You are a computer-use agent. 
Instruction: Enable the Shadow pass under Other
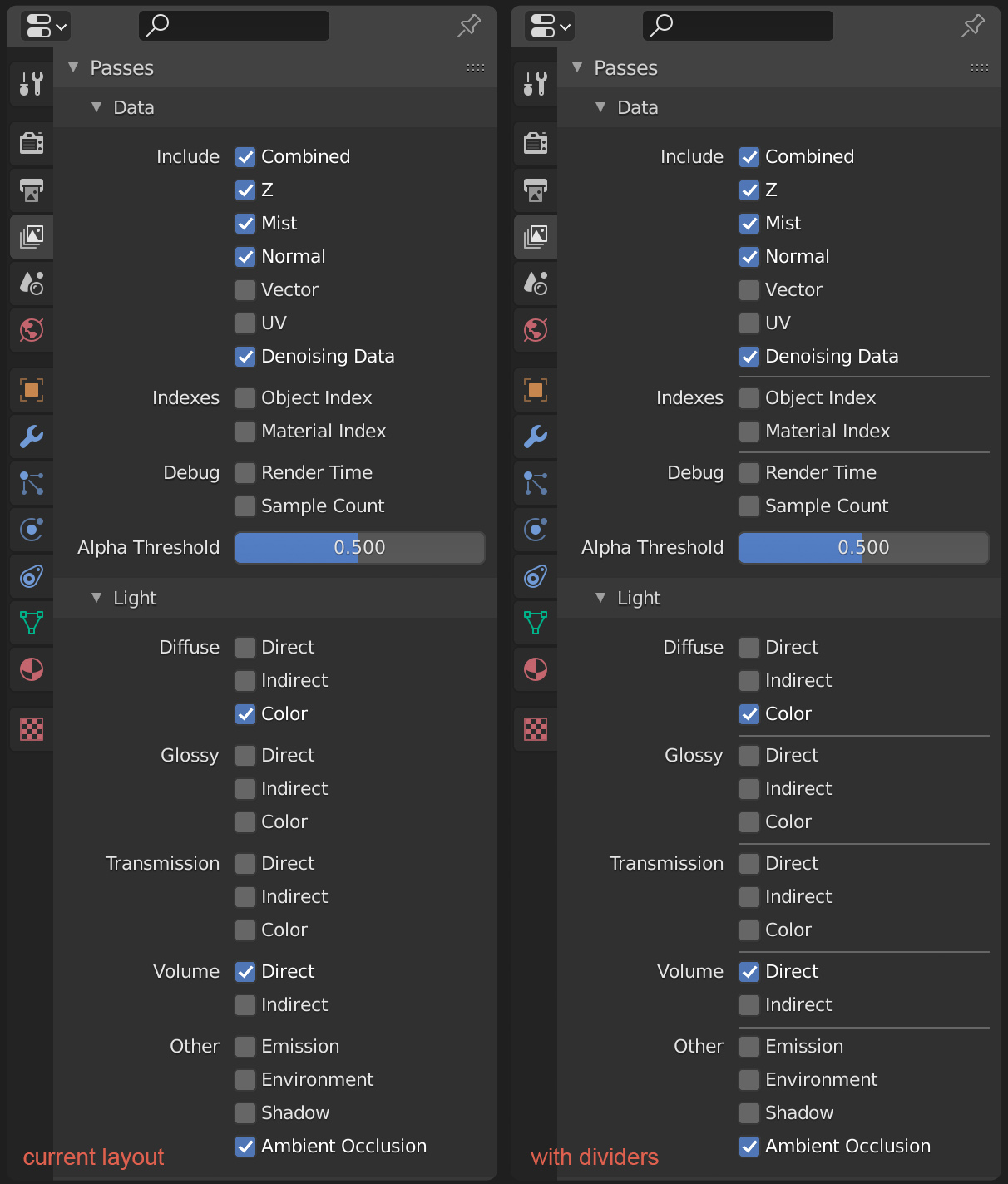(245, 1112)
